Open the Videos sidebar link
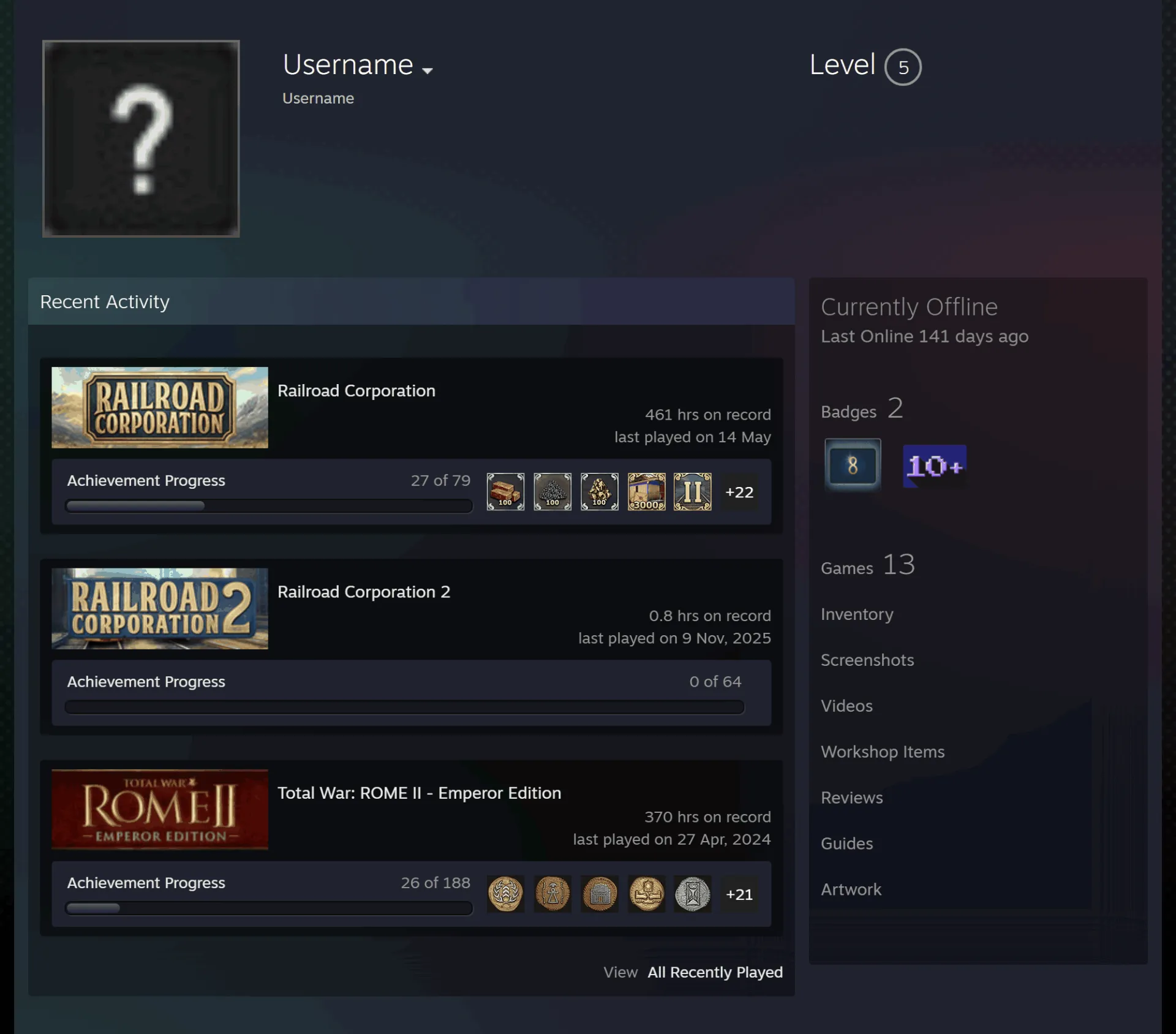Image resolution: width=1176 pixels, height=1034 pixels. (x=846, y=706)
